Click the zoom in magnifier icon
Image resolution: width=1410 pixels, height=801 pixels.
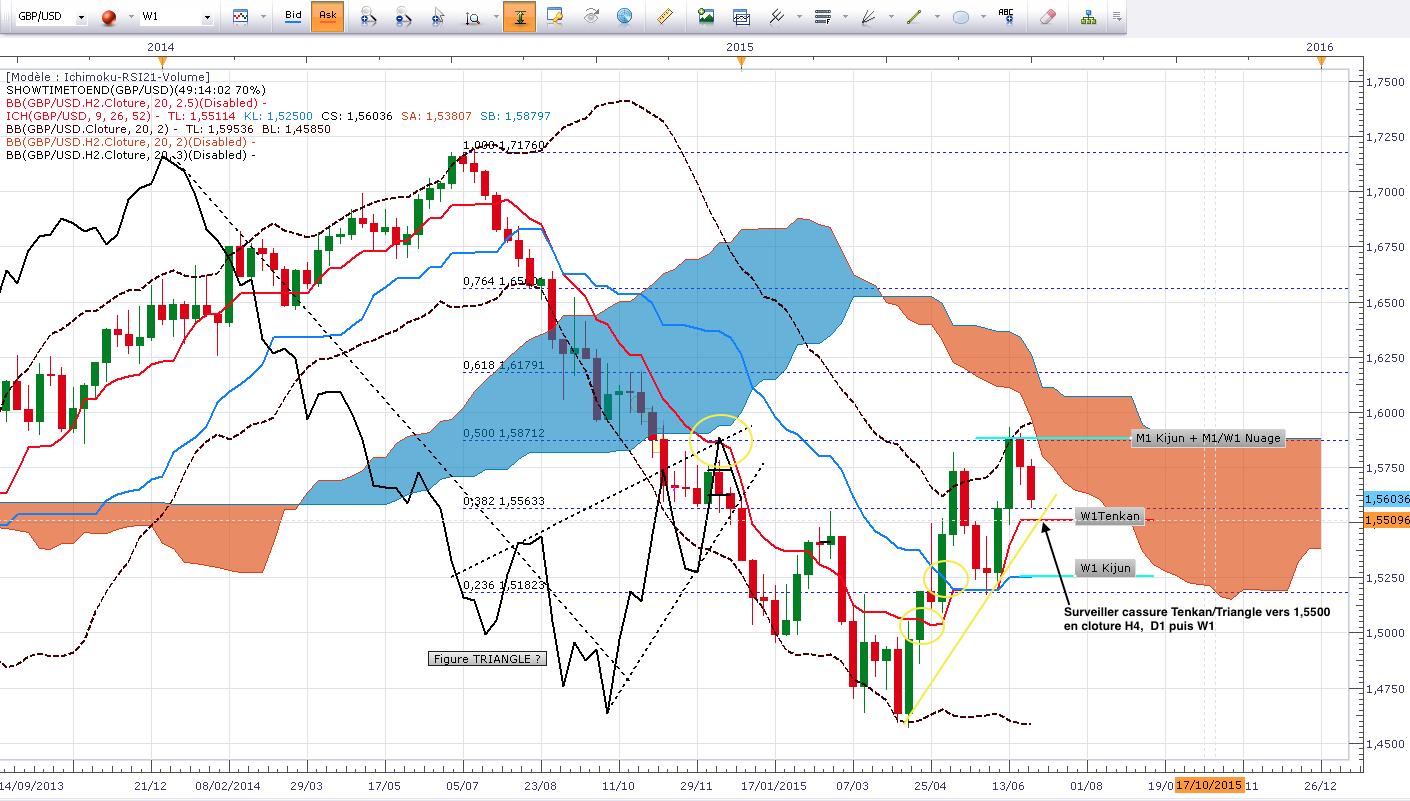pyautogui.click(x=367, y=17)
